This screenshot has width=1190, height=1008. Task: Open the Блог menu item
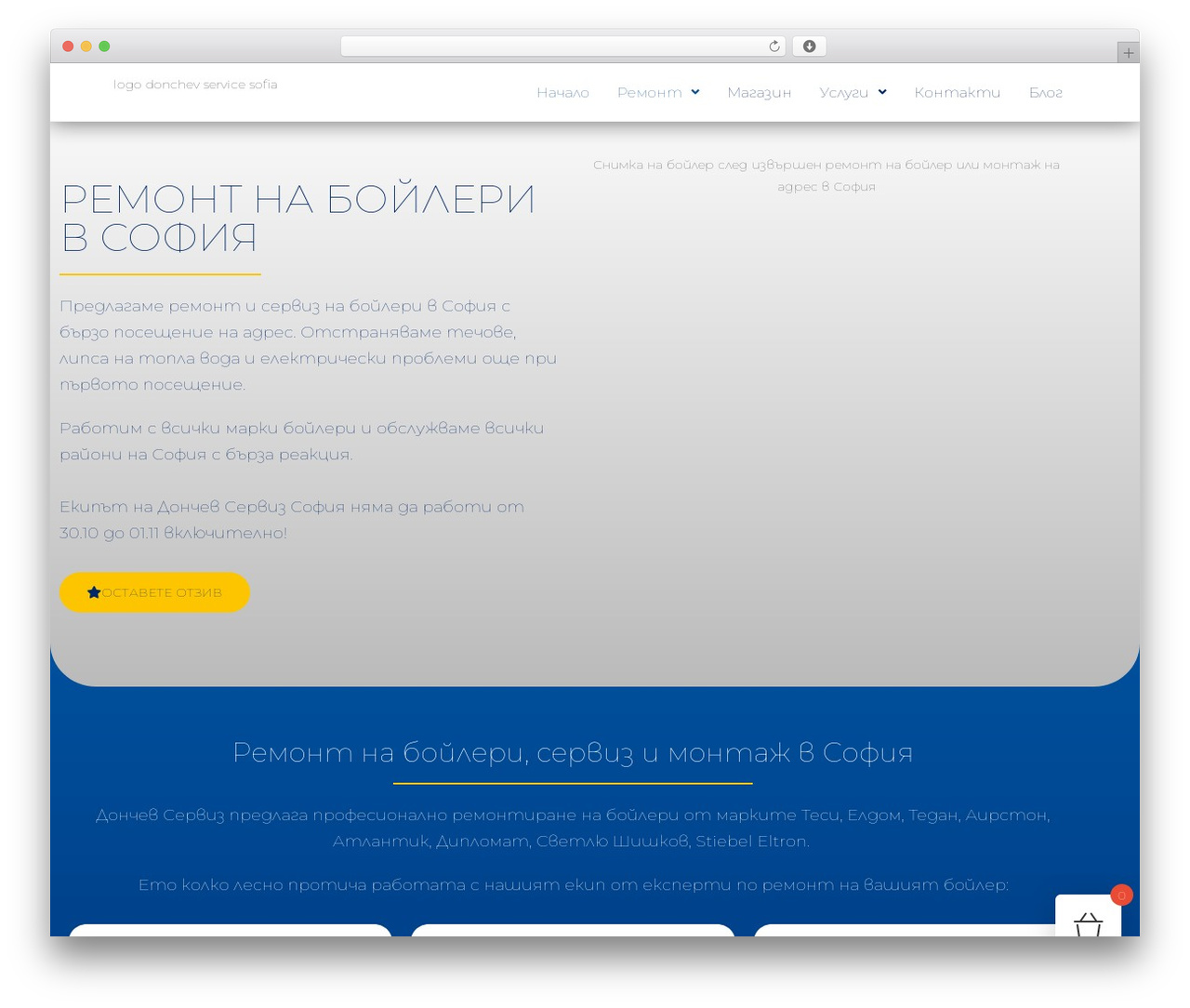(1046, 92)
